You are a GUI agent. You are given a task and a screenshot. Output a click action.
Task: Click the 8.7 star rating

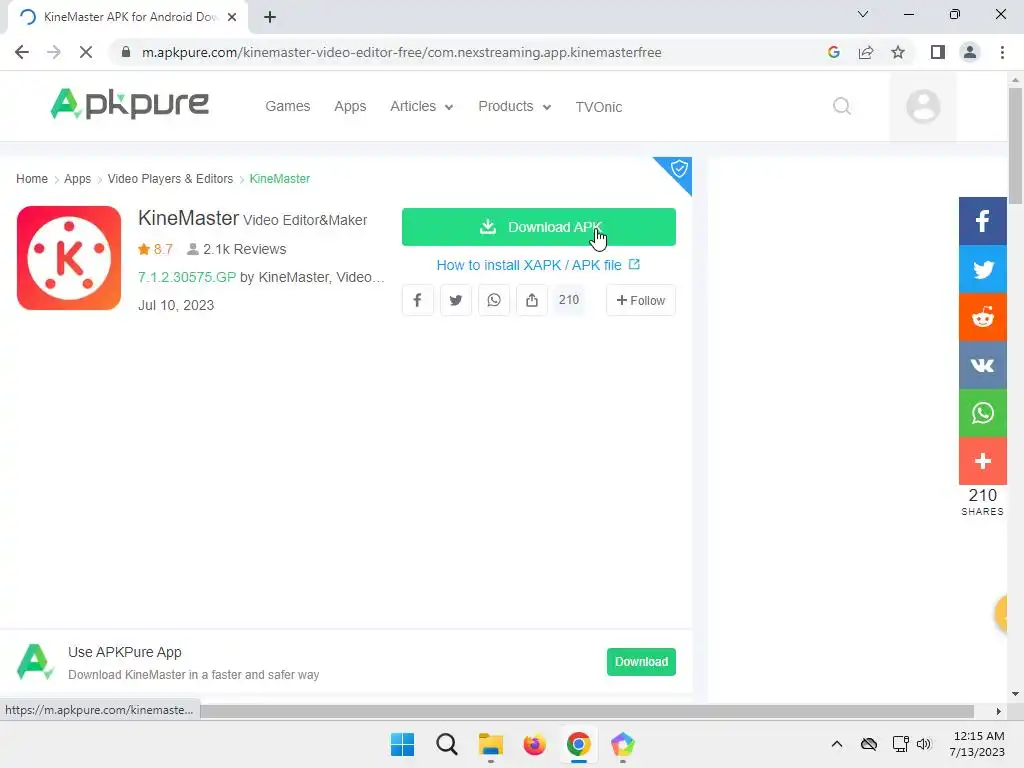(x=155, y=249)
